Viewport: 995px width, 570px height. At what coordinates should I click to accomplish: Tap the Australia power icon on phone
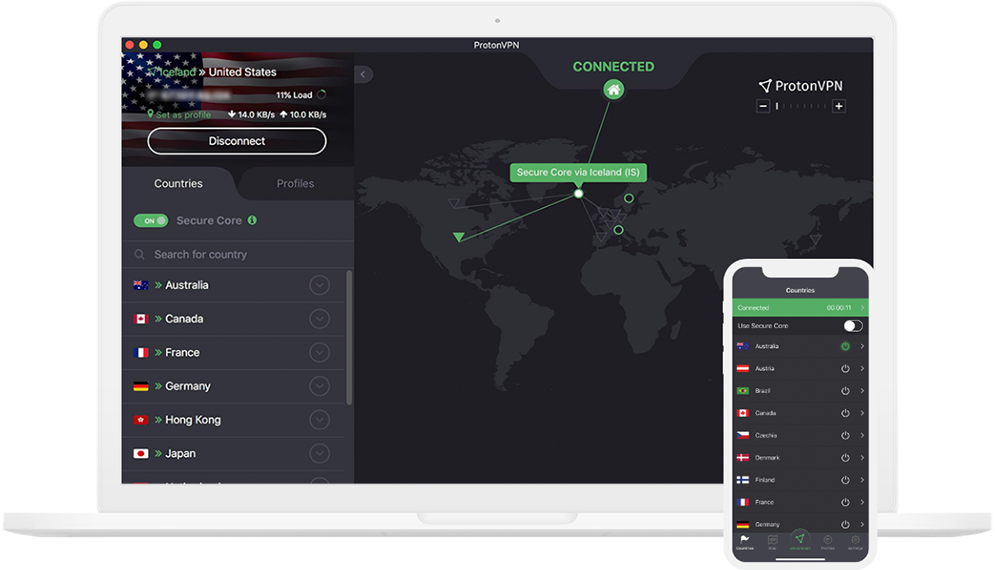845,346
